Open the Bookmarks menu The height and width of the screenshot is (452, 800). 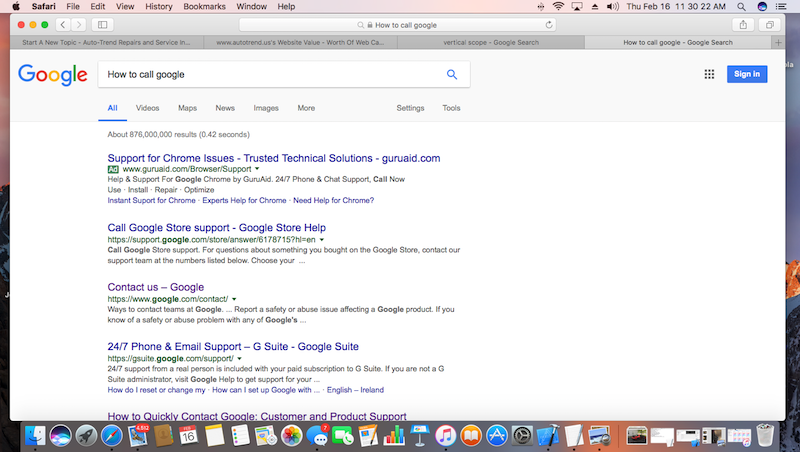(x=204, y=7)
